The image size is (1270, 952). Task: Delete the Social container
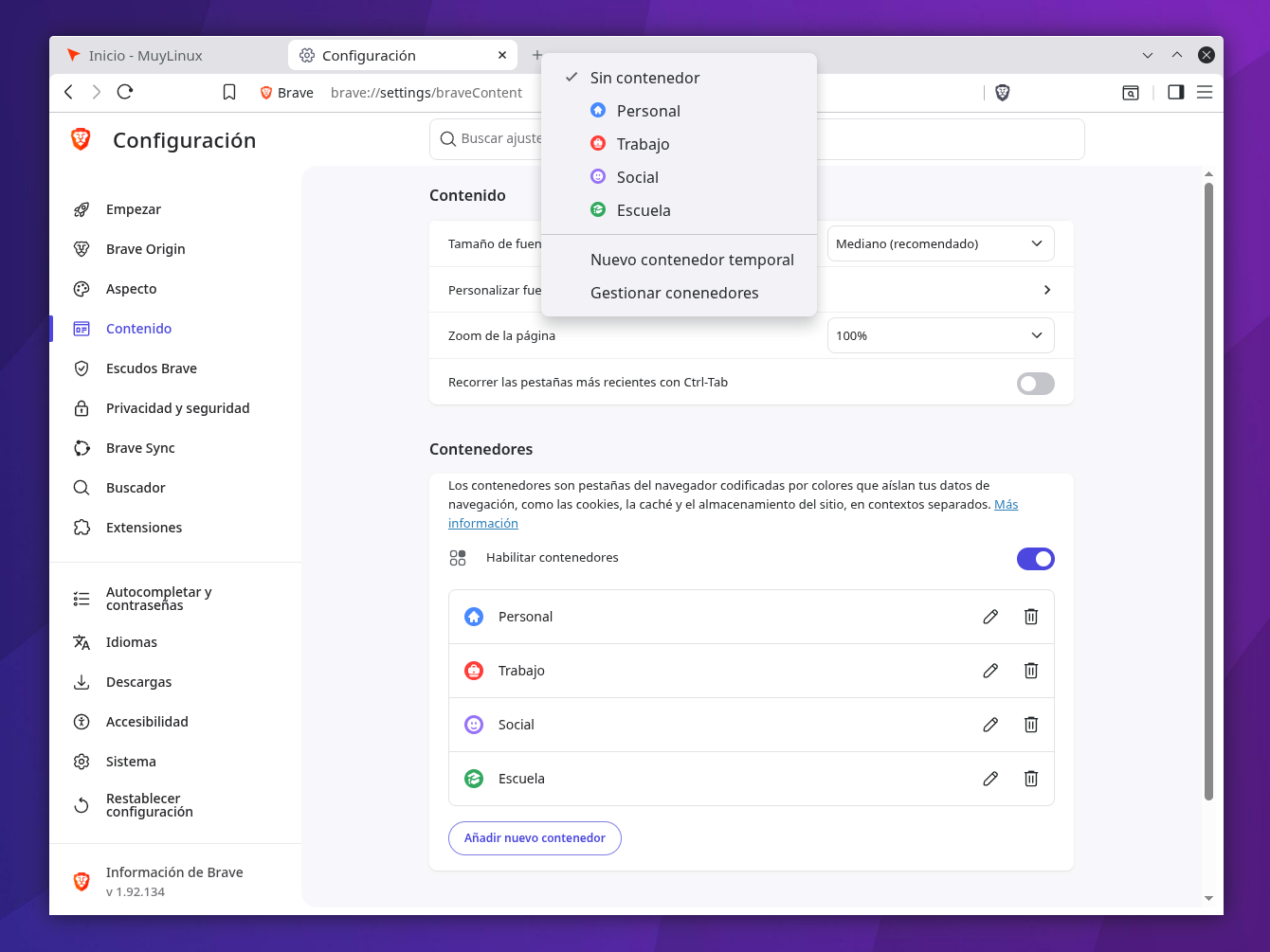(x=1031, y=725)
